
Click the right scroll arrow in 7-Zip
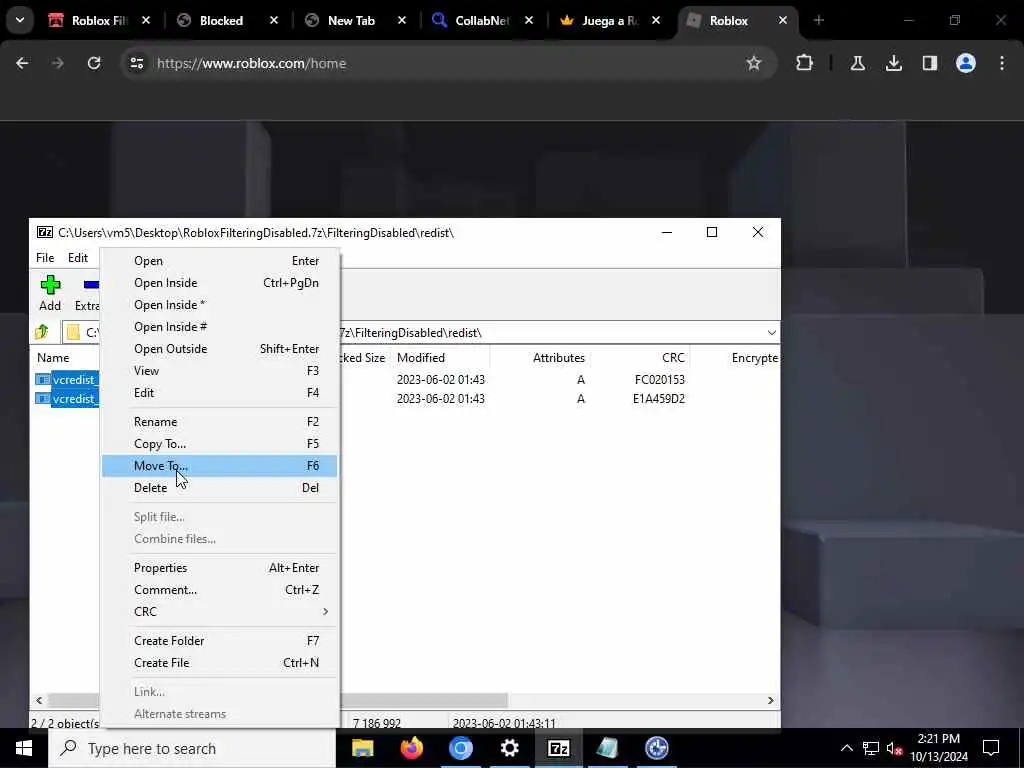coord(771,700)
